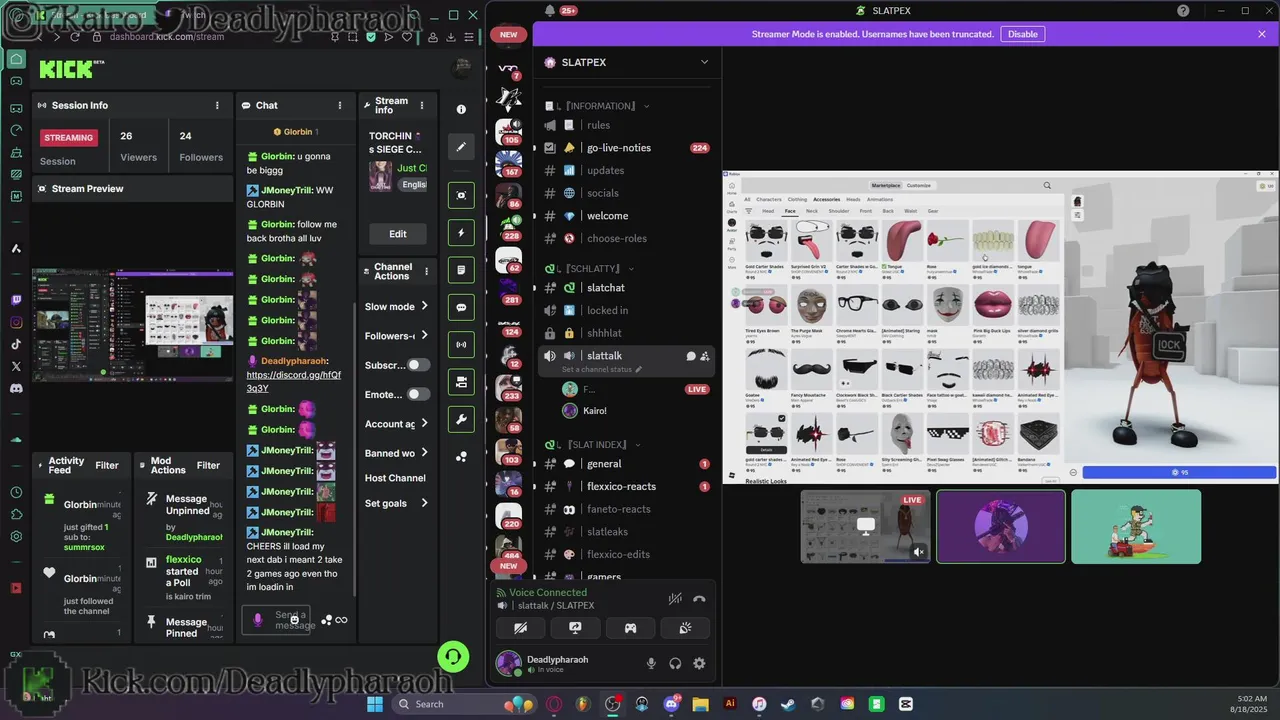This screenshot has height=720, width=1280.
Task: Open the flexxico-reacts channel
Action: tap(625, 487)
